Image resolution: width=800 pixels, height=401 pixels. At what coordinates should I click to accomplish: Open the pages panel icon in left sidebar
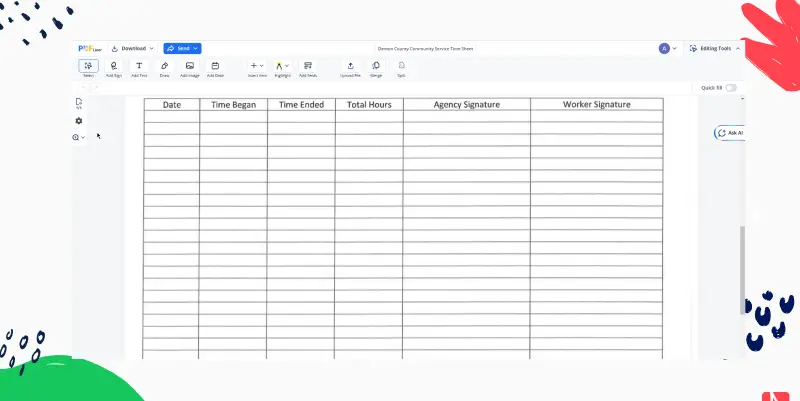coord(79,104)
